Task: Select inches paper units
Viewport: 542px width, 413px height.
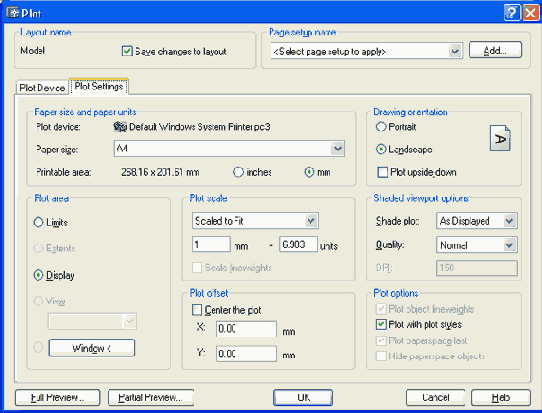Action: pyautogui.click(x=238, y=172)
